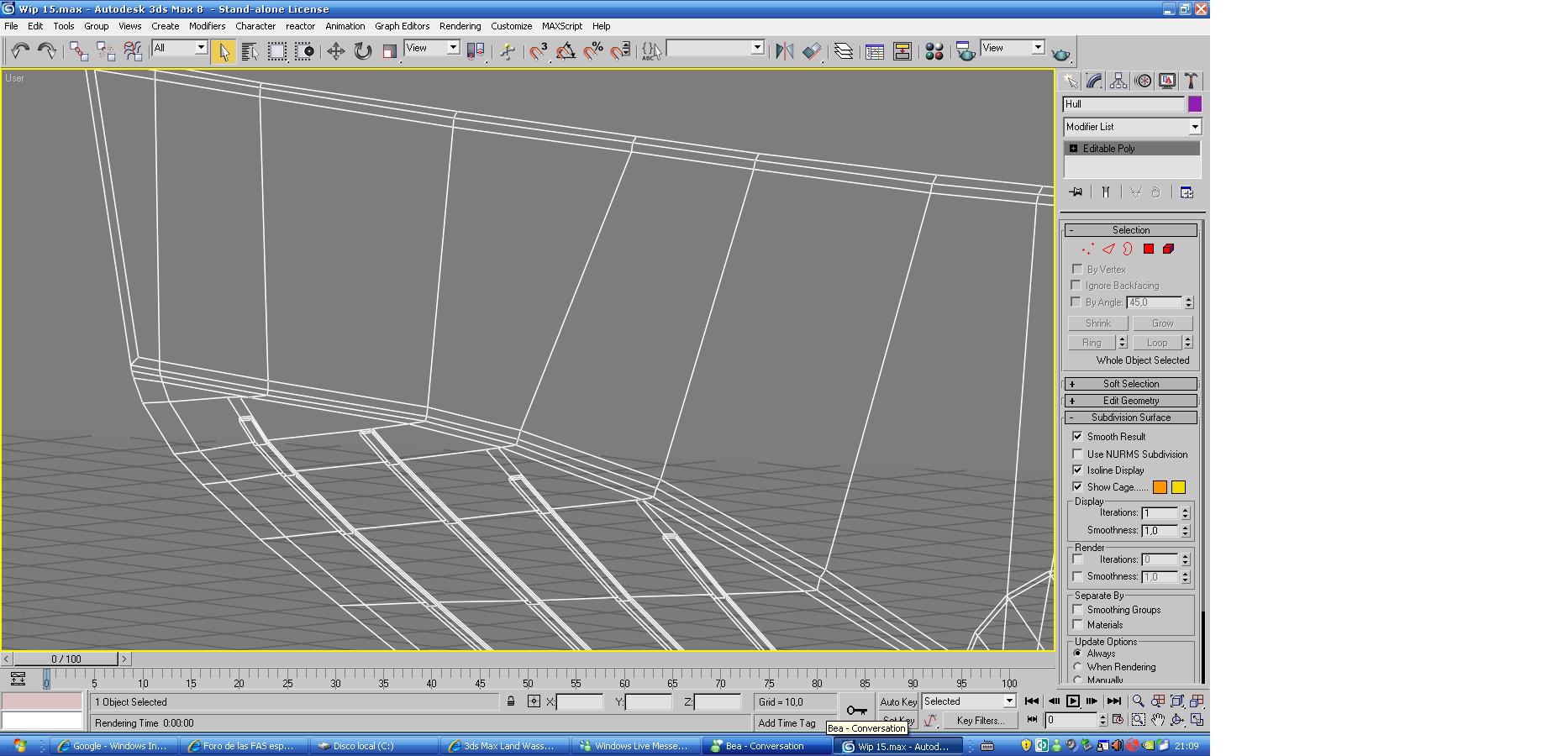This screenshot has height=756, width=1568.
Task: Open the File menu
Action: point(12,26)
